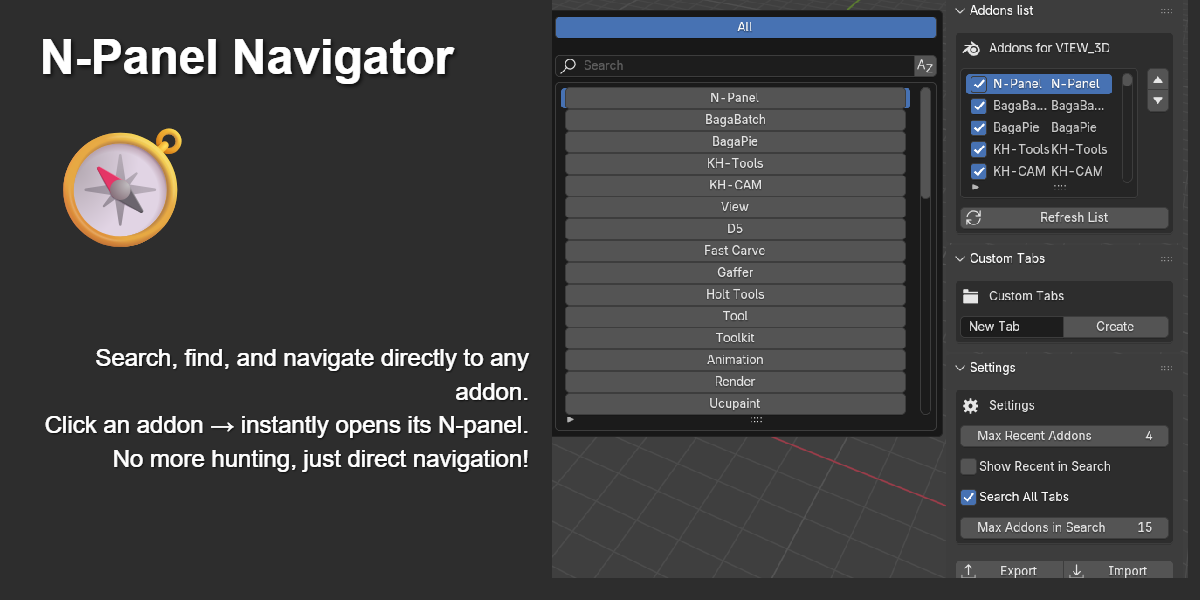The width and height of the screenshot is (1200, 600).
Task: Click the New Tab name field
Action: coord(1012,327)
